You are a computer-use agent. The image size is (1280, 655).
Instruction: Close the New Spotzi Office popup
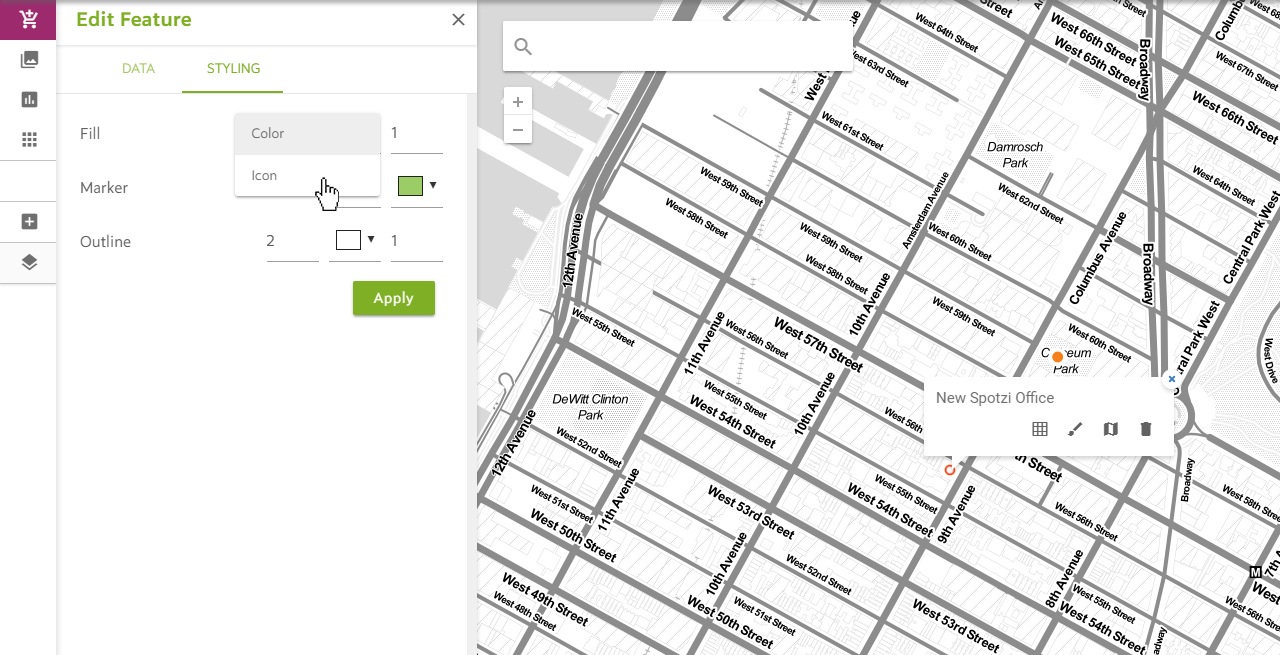click(x=1171, y=379)
